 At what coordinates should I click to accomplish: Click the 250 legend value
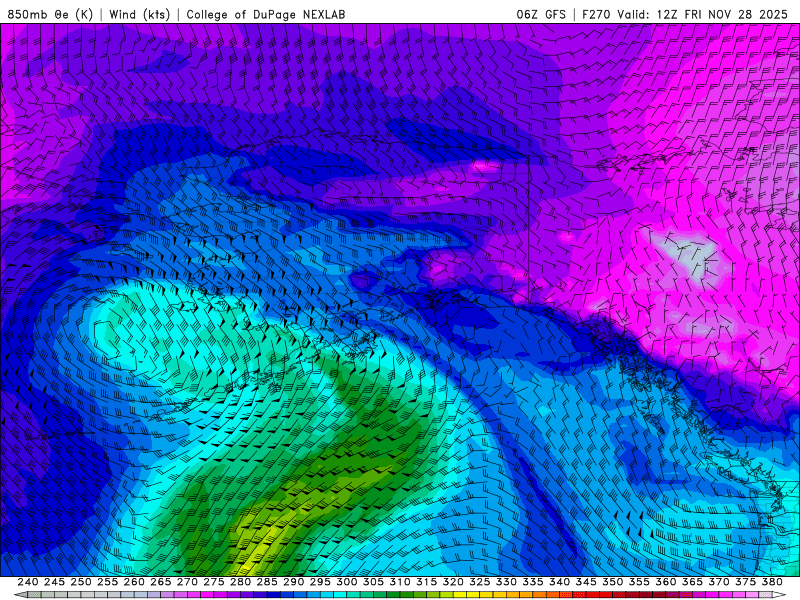[81, 582]
